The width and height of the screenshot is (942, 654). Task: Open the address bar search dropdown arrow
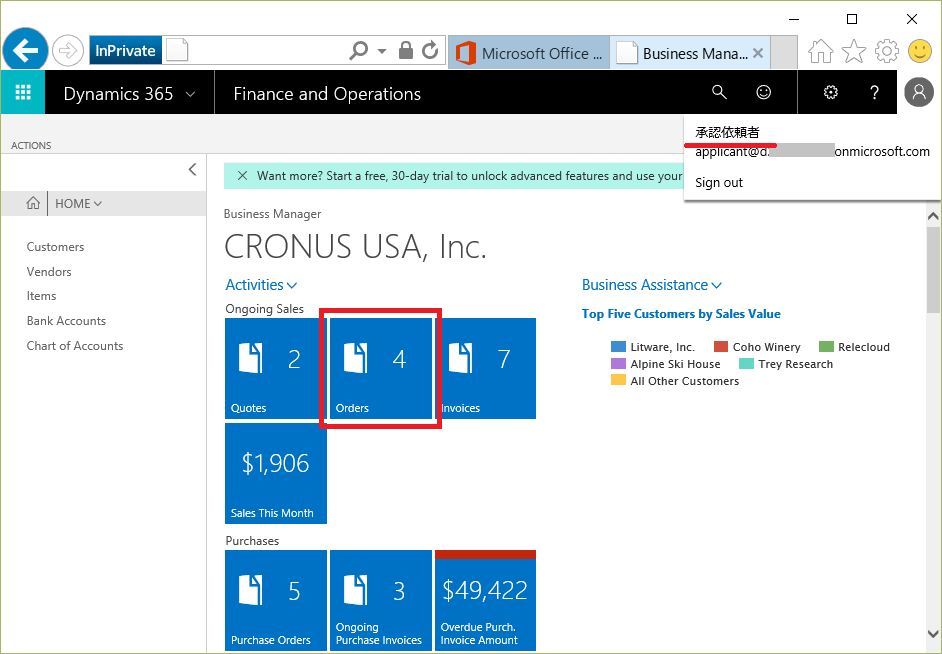(x=381, y=52)
